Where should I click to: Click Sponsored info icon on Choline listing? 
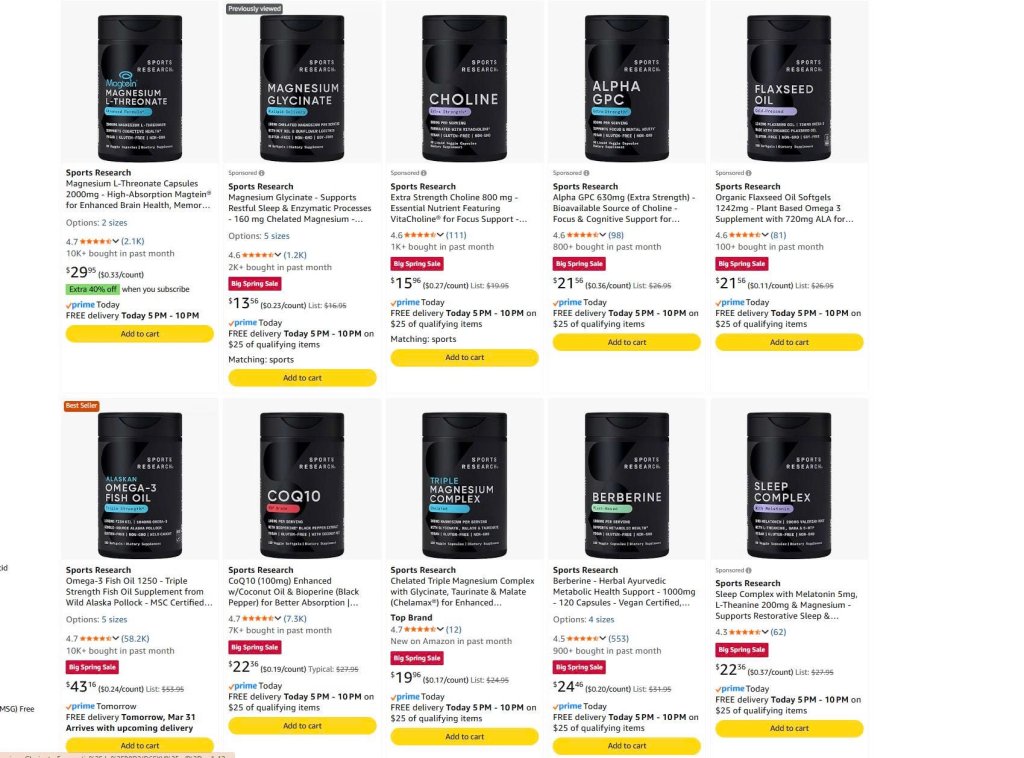click(x=424, y=173)
